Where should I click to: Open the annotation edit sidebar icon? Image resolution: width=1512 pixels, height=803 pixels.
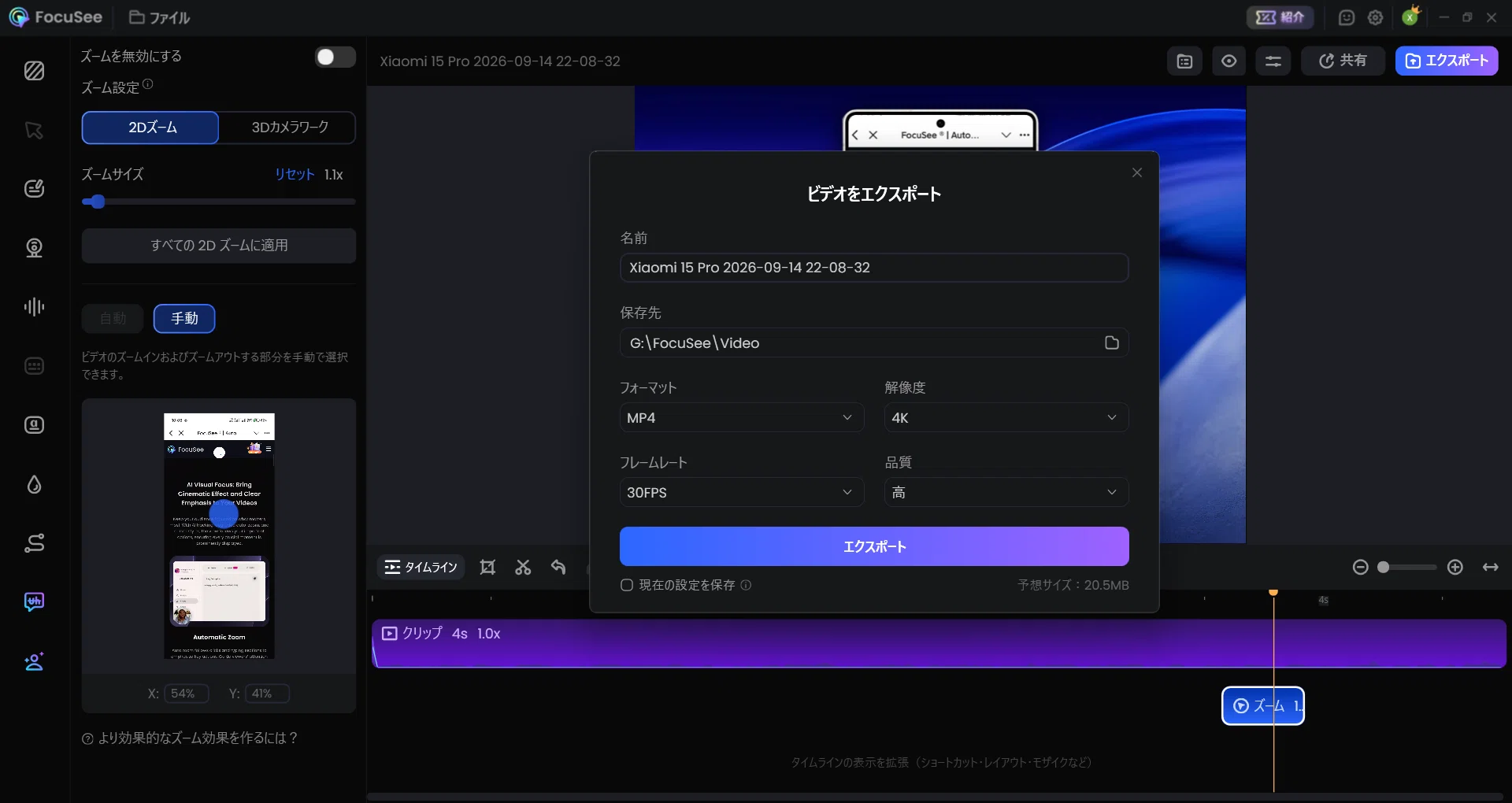tap(34, 188)
